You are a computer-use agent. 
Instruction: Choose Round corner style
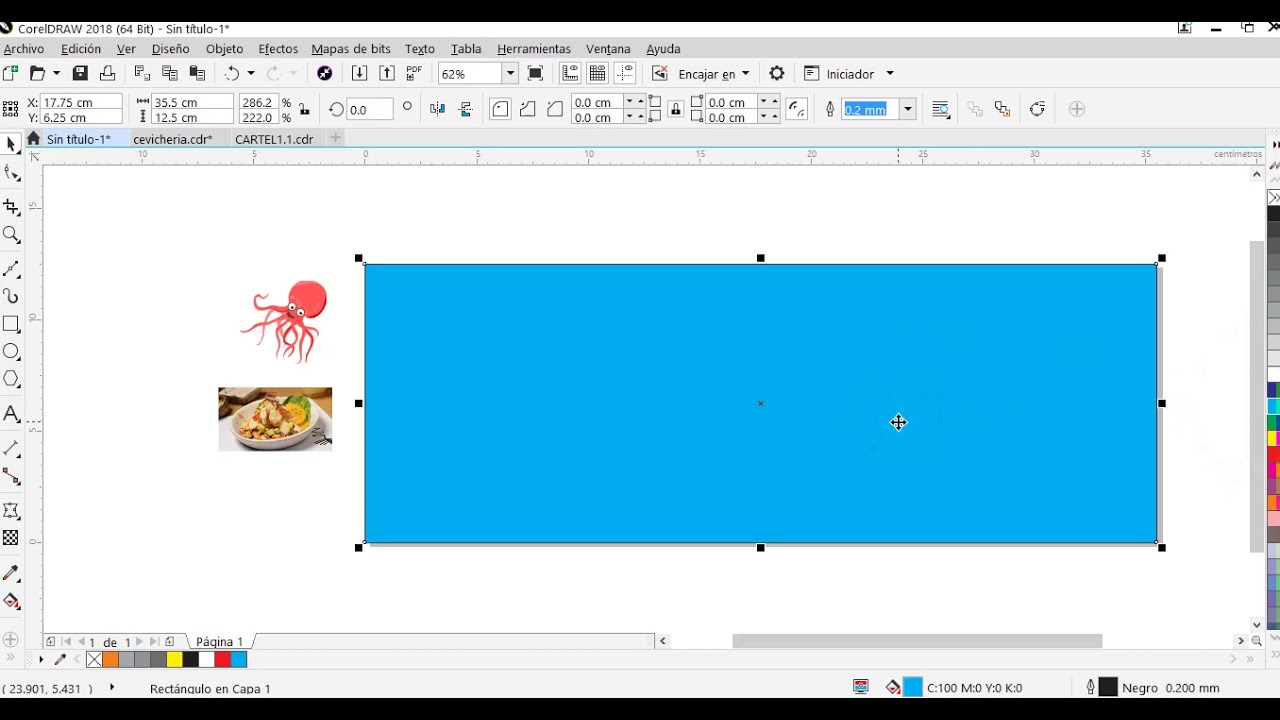click(500, 109)
